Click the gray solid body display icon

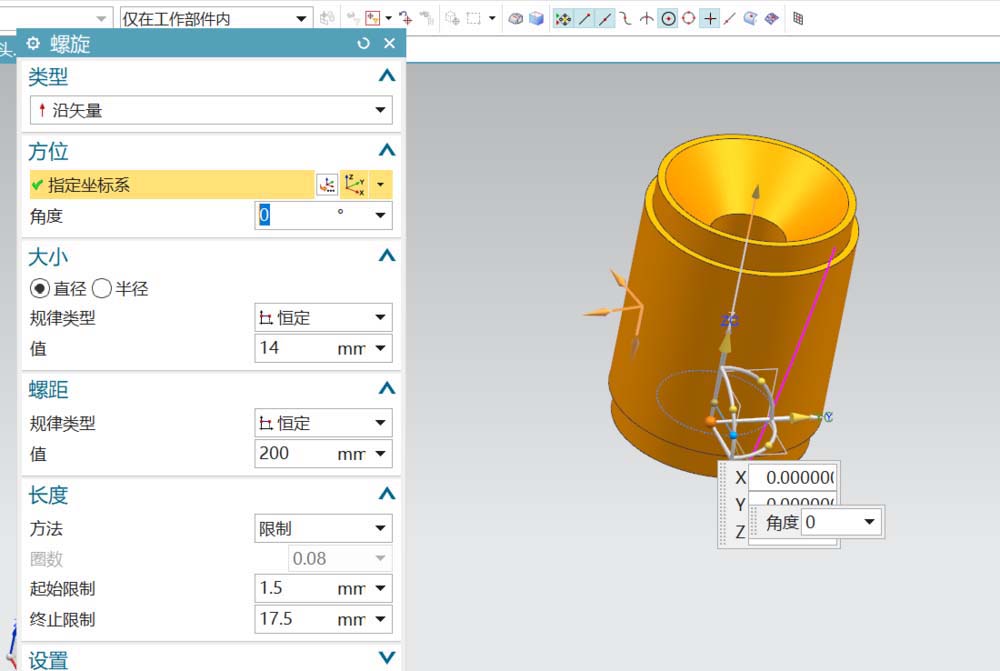coord(515,18)
